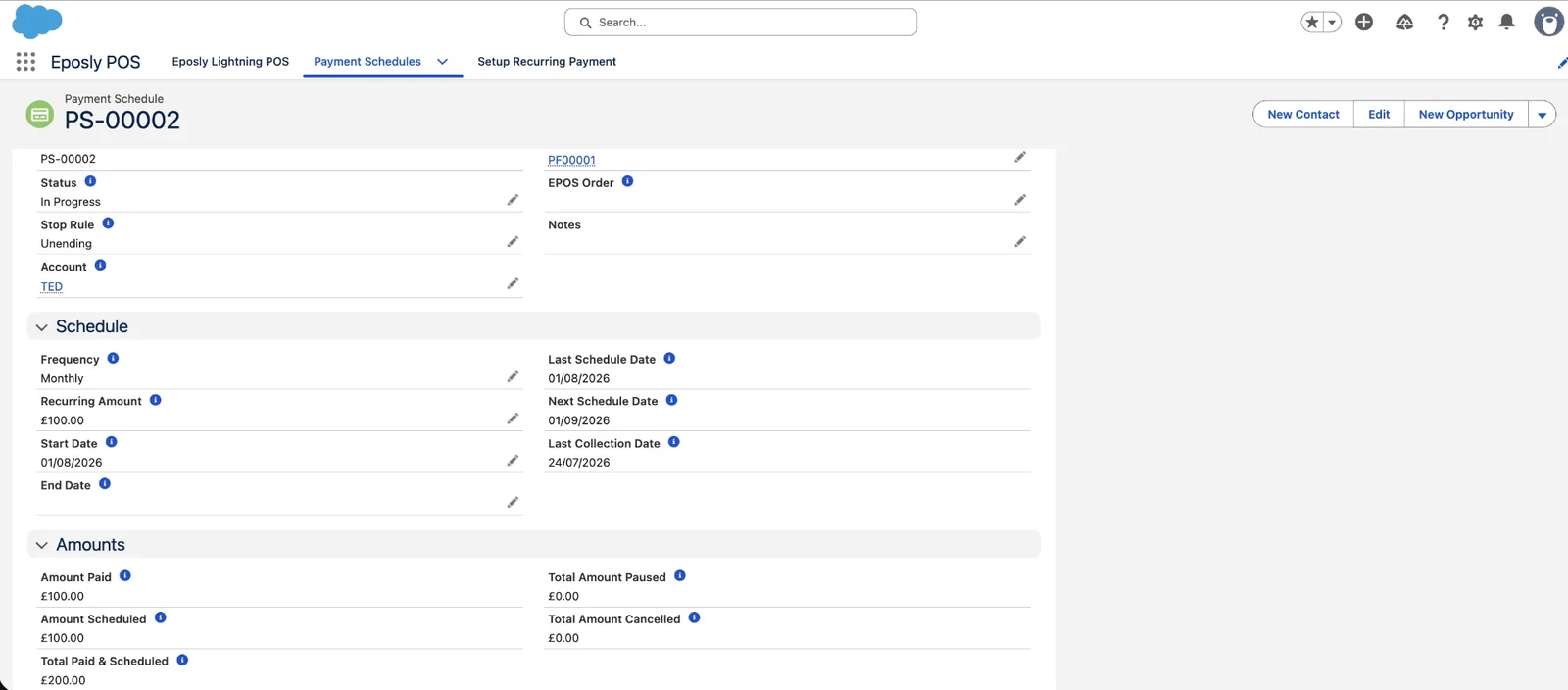Edit the Notes field pencil

tap(1020, 241)
